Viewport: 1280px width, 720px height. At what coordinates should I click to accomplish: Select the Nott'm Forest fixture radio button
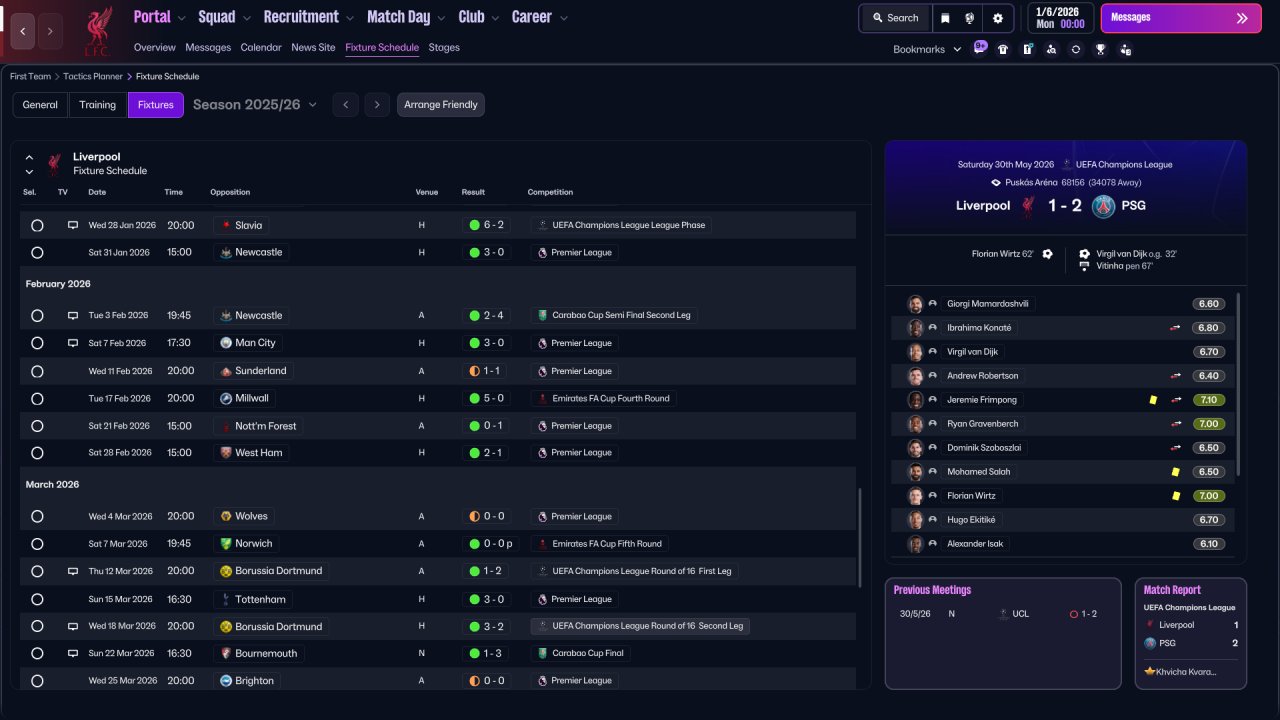[x=37, y=427]
